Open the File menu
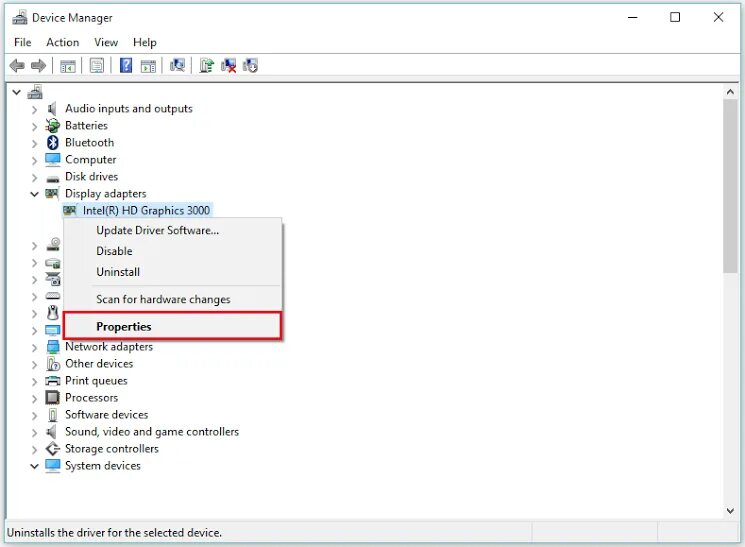 coord(22,42)
